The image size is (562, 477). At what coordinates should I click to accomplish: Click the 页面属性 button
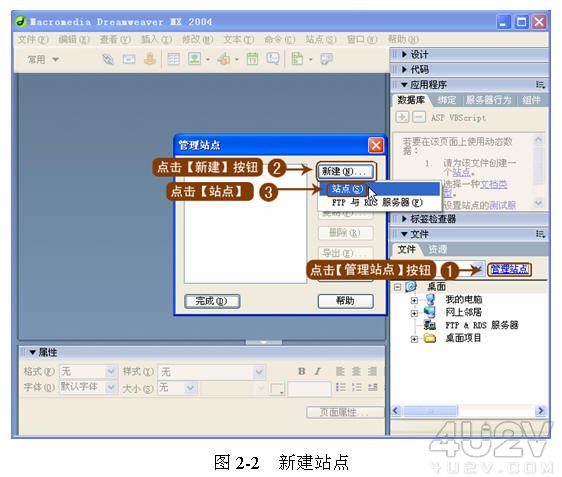pos(345,412)
